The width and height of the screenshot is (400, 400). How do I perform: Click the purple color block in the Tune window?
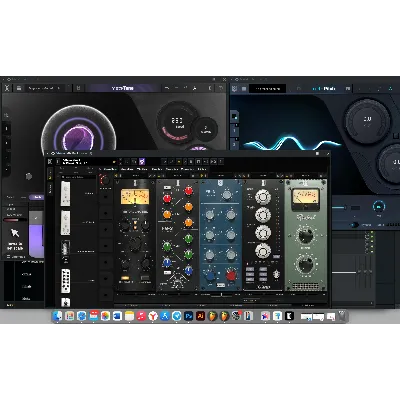coord(36,241)
